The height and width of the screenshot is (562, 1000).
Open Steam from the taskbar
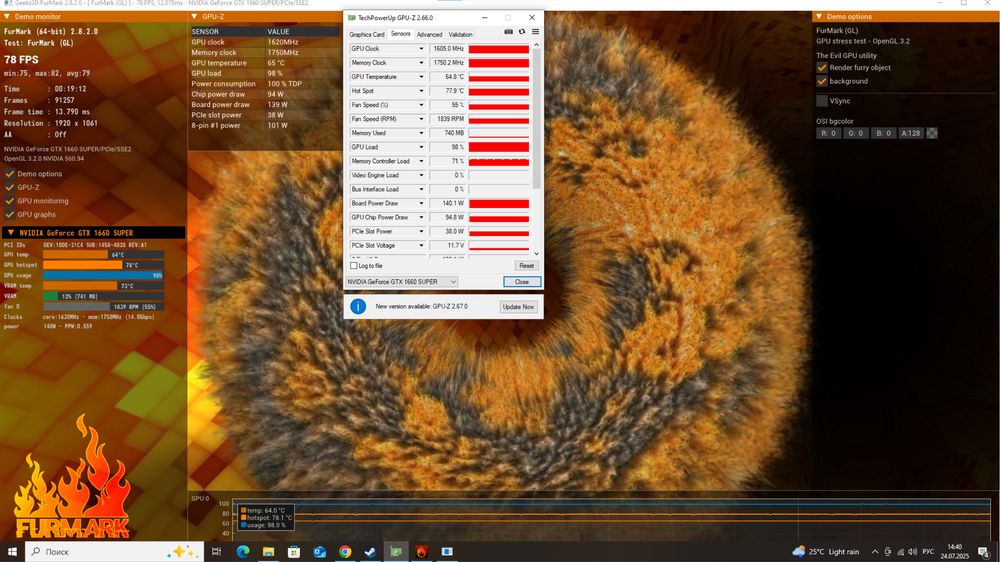point(371,551)
